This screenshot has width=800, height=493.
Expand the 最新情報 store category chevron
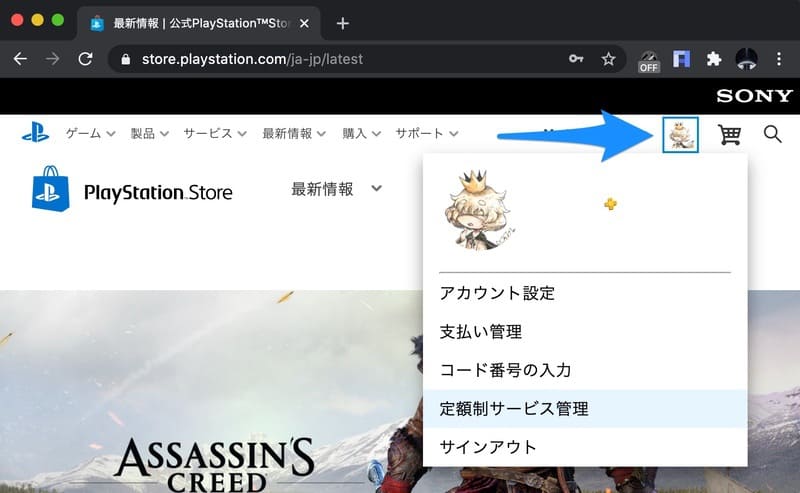click(x=377, y=188)
